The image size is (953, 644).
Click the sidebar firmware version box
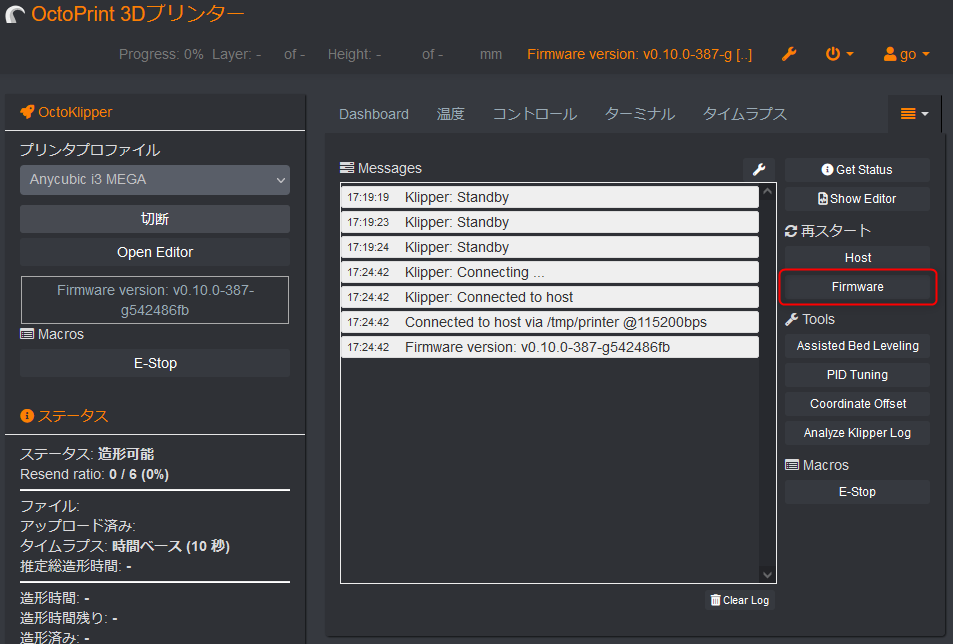pos(155,300)
